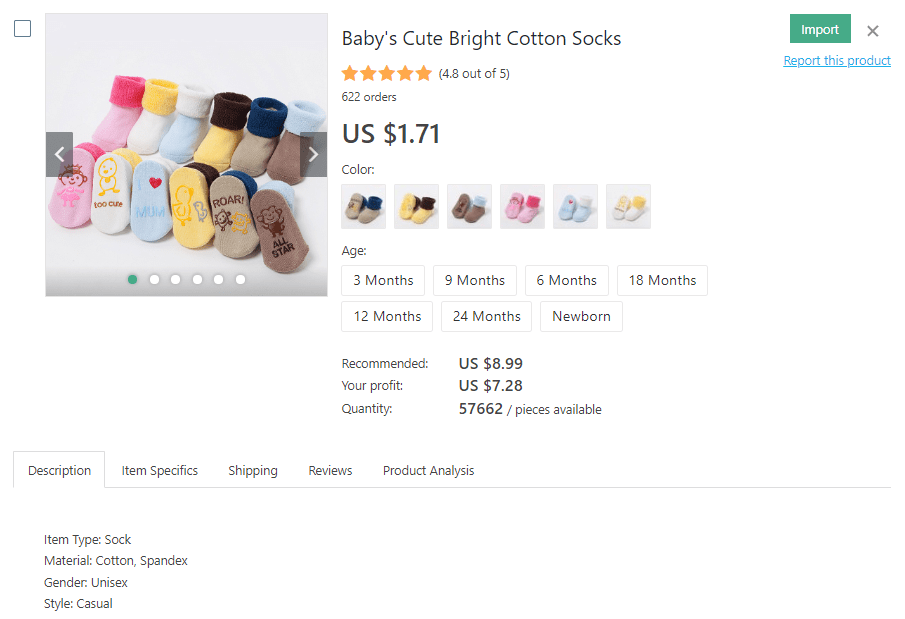Click the previous image arrow on the product photo

[60, 154]
